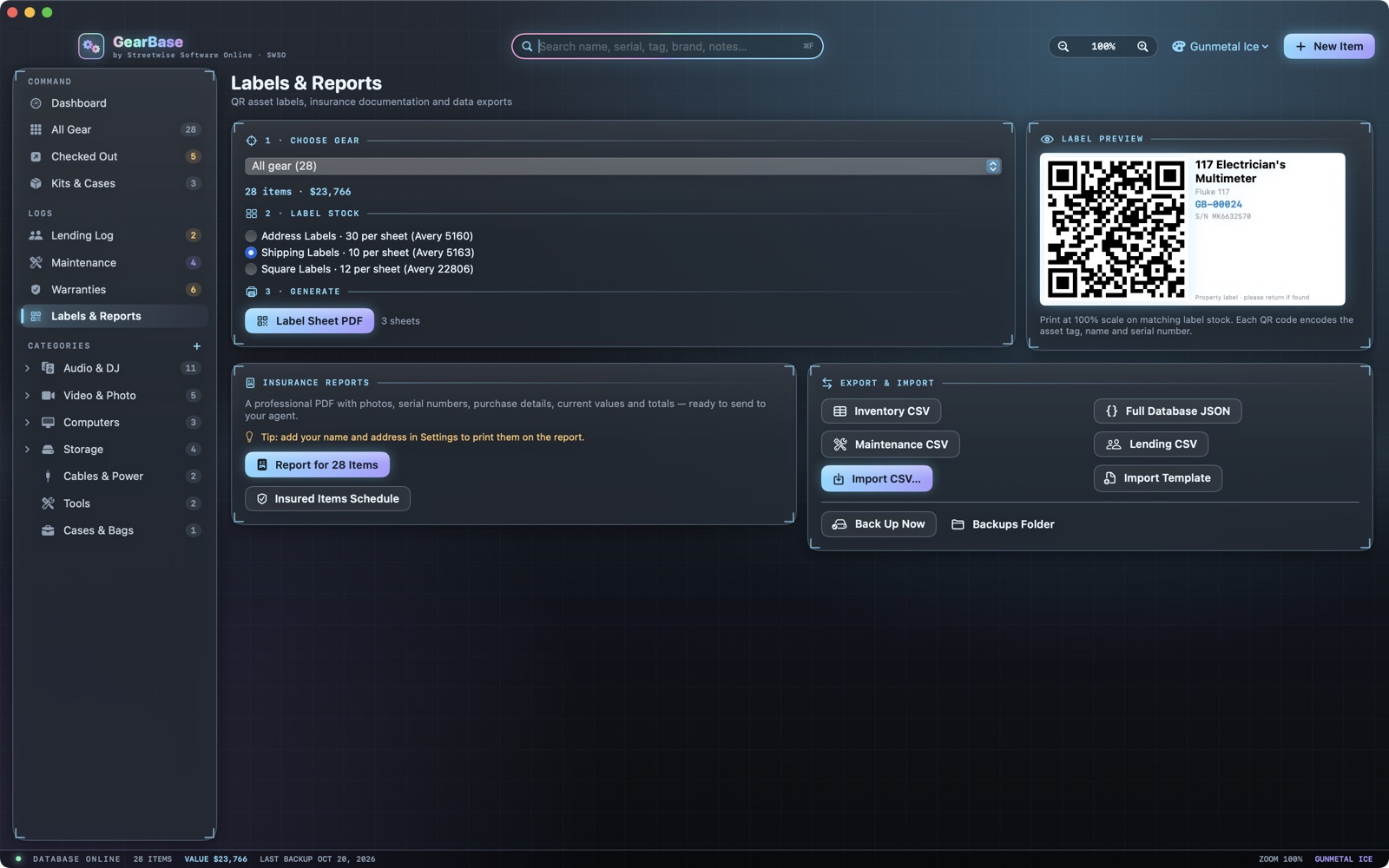Click the lightbulb tip icon

(x=250, y=437)
